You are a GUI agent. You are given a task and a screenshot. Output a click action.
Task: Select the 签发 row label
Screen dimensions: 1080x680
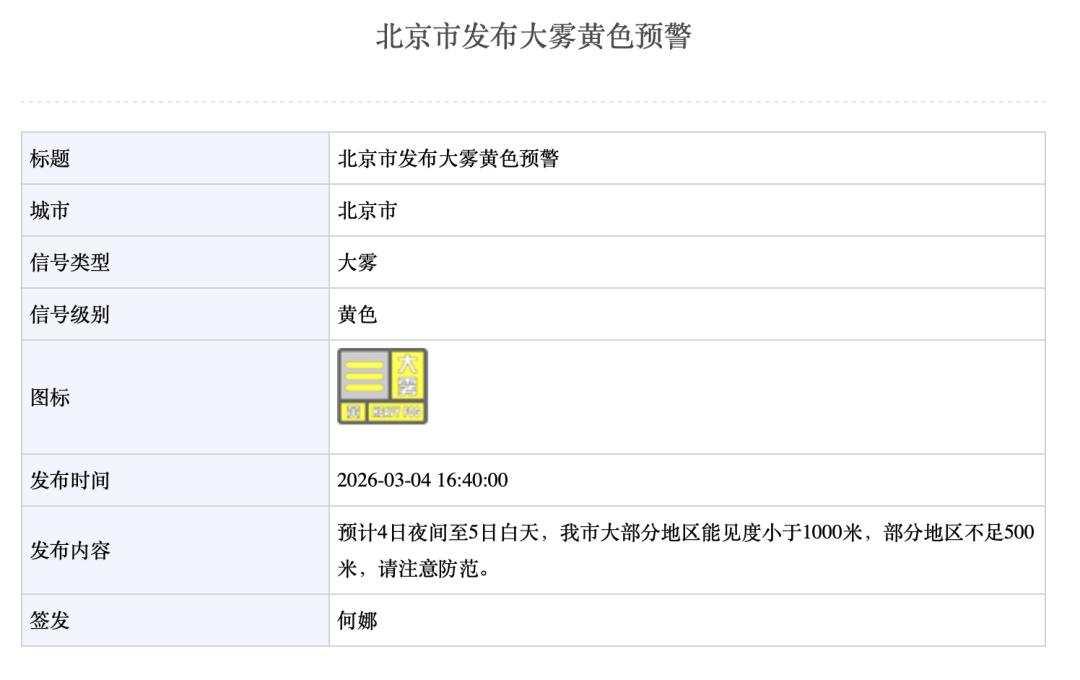pos(50,620)
